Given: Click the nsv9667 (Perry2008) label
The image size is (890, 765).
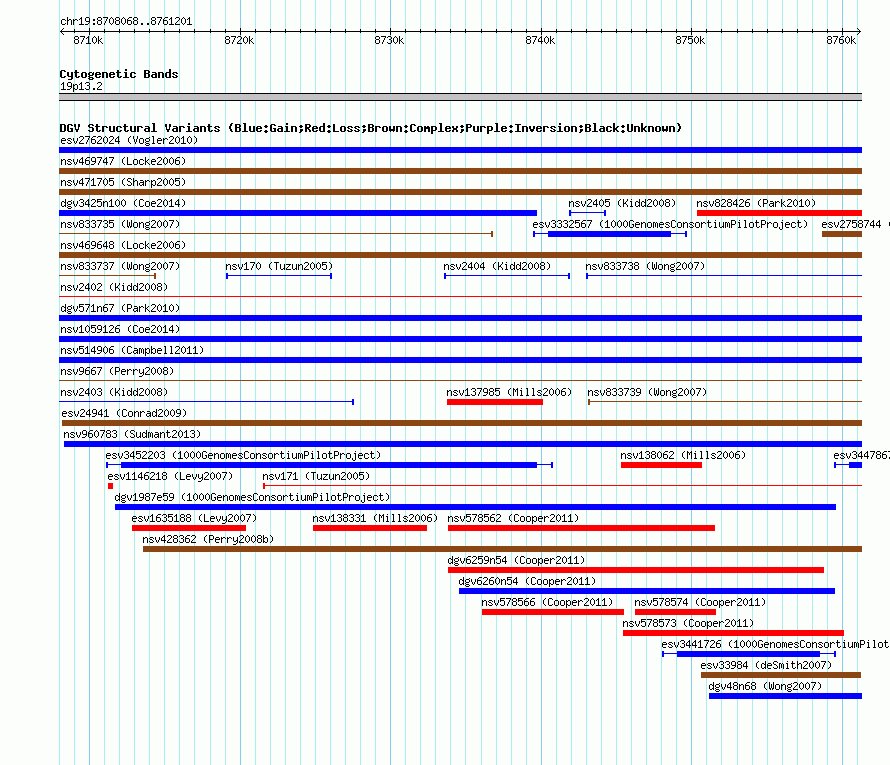Looking at the screenshot, I should [117, 371].
